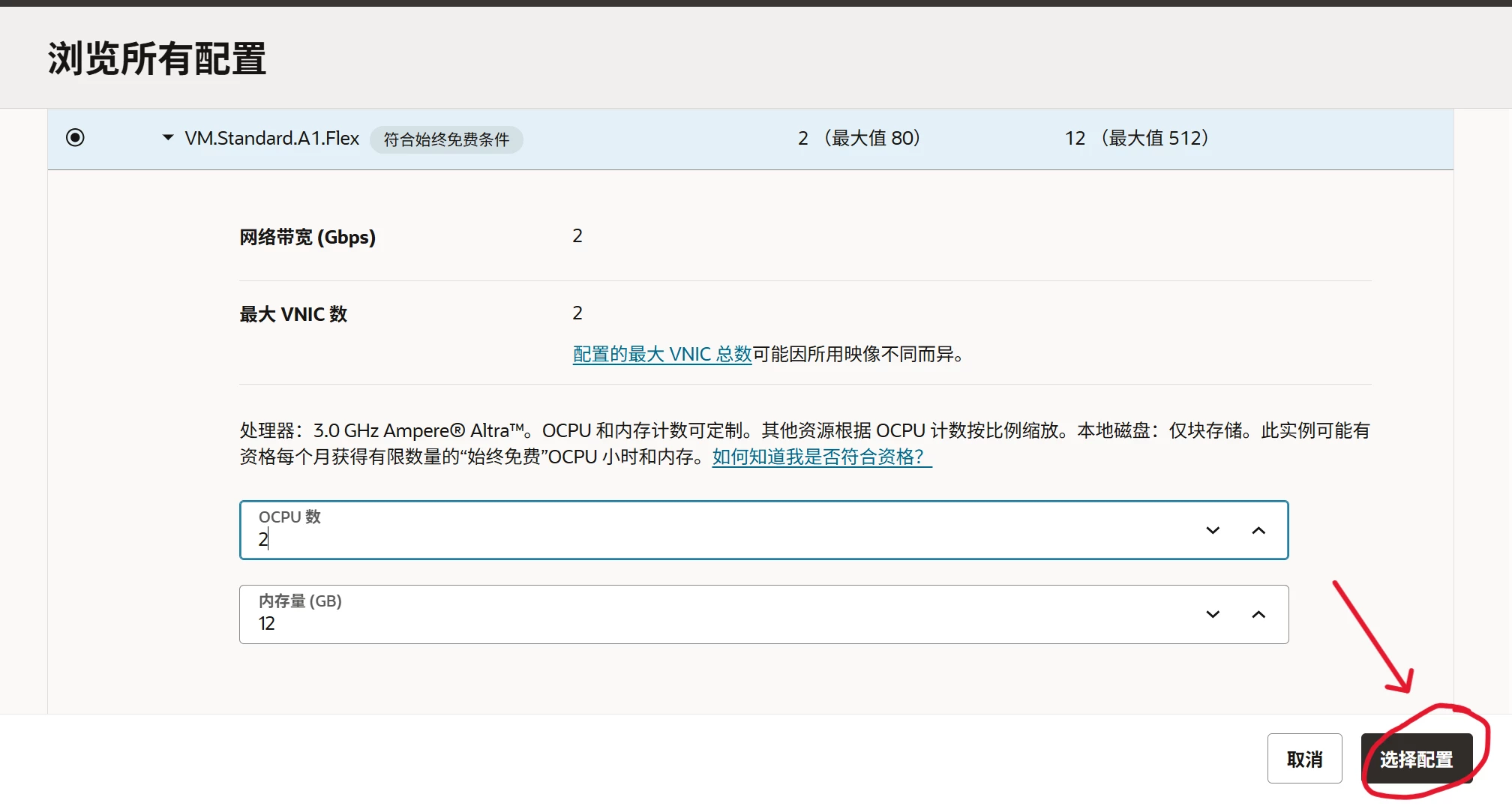The height and width of the screenshot is (809, 1512).
Task: Decrease the OCPU 数 value
Action: point(1213,531)
